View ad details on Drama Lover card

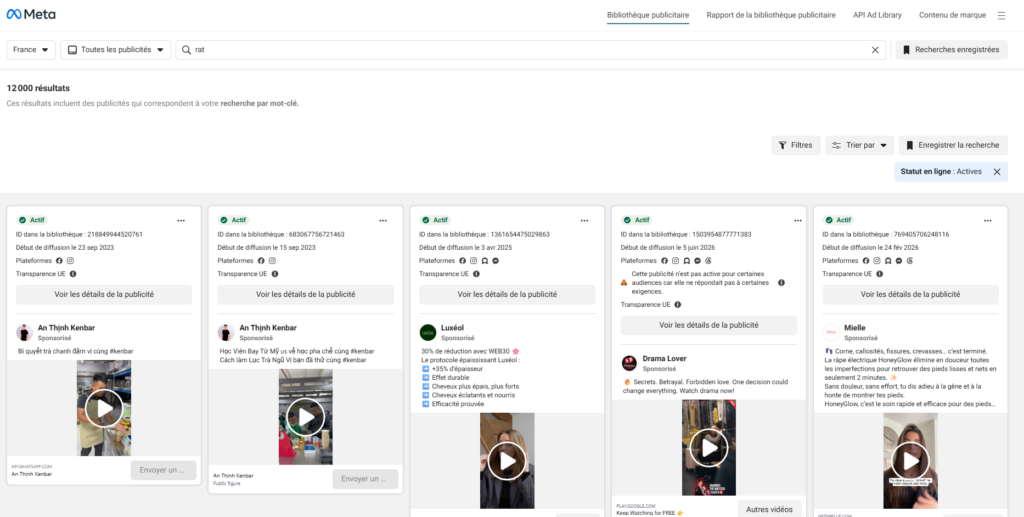[x=709, y=325]
